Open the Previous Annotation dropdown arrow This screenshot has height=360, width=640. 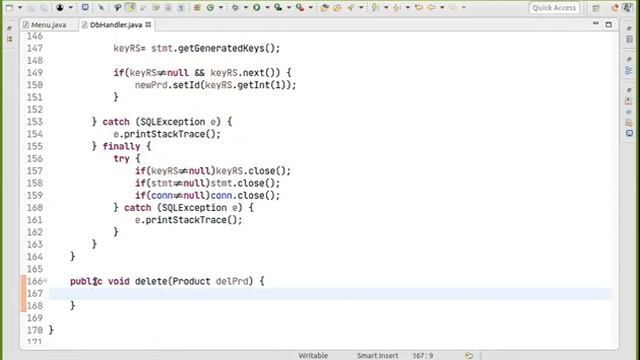tap(407, 8)
